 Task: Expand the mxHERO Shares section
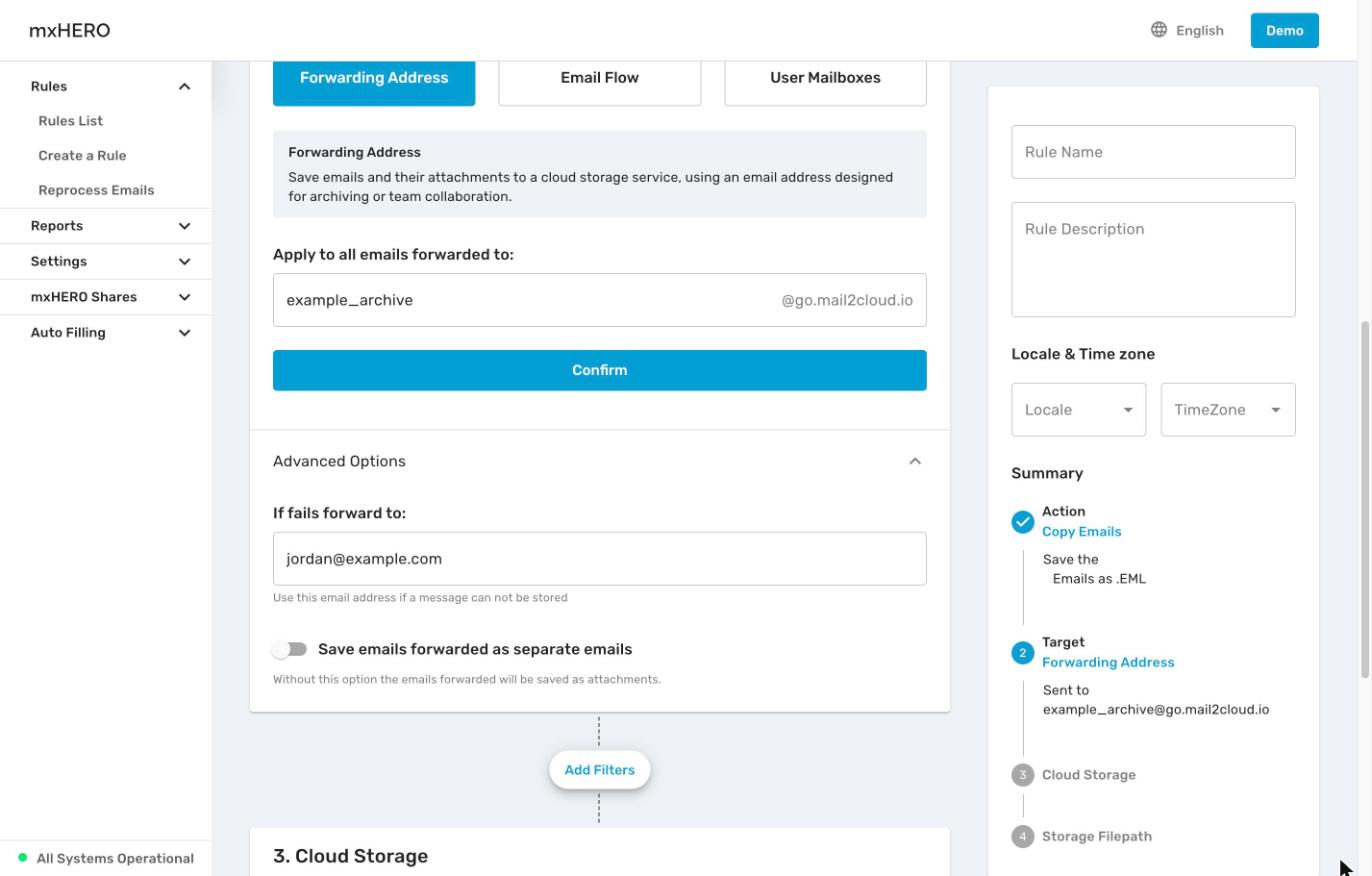[x=184, y=297]
